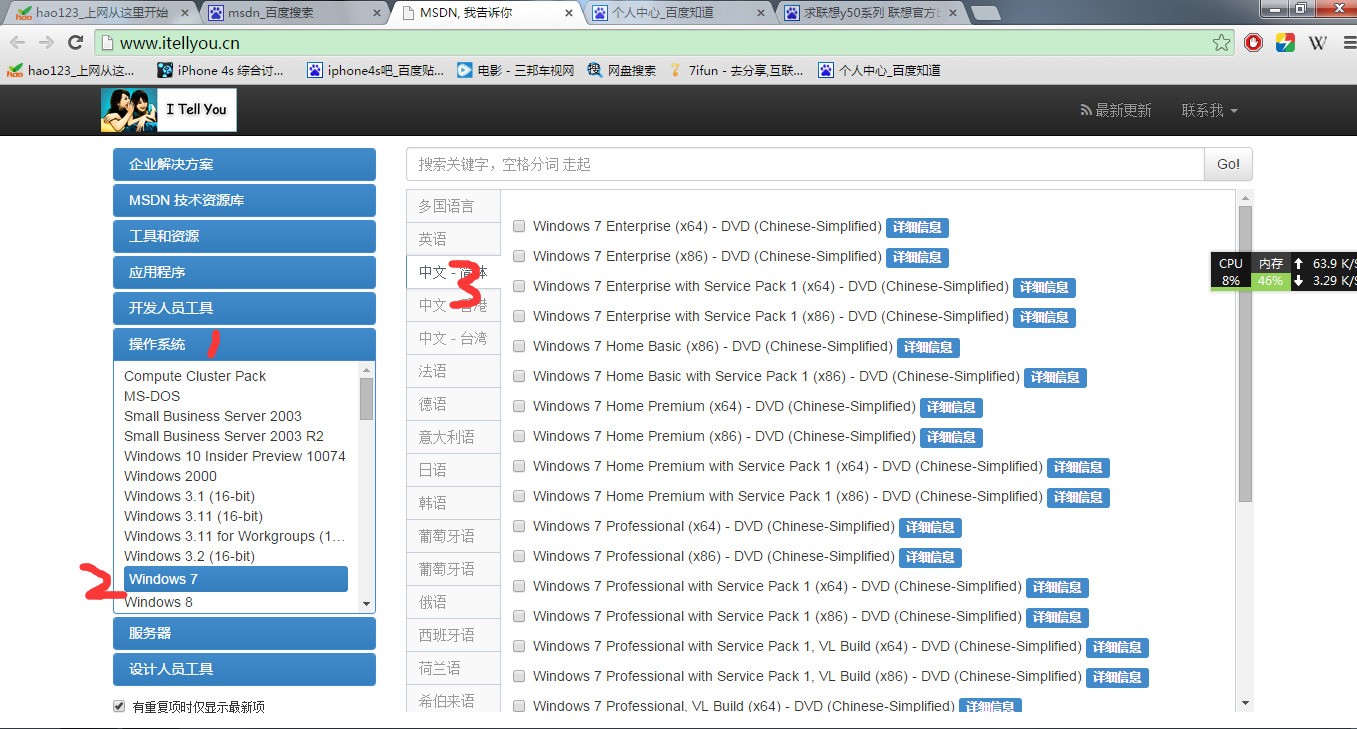
Task: Reload the page with refresh icon
Action: pos(75,43)
